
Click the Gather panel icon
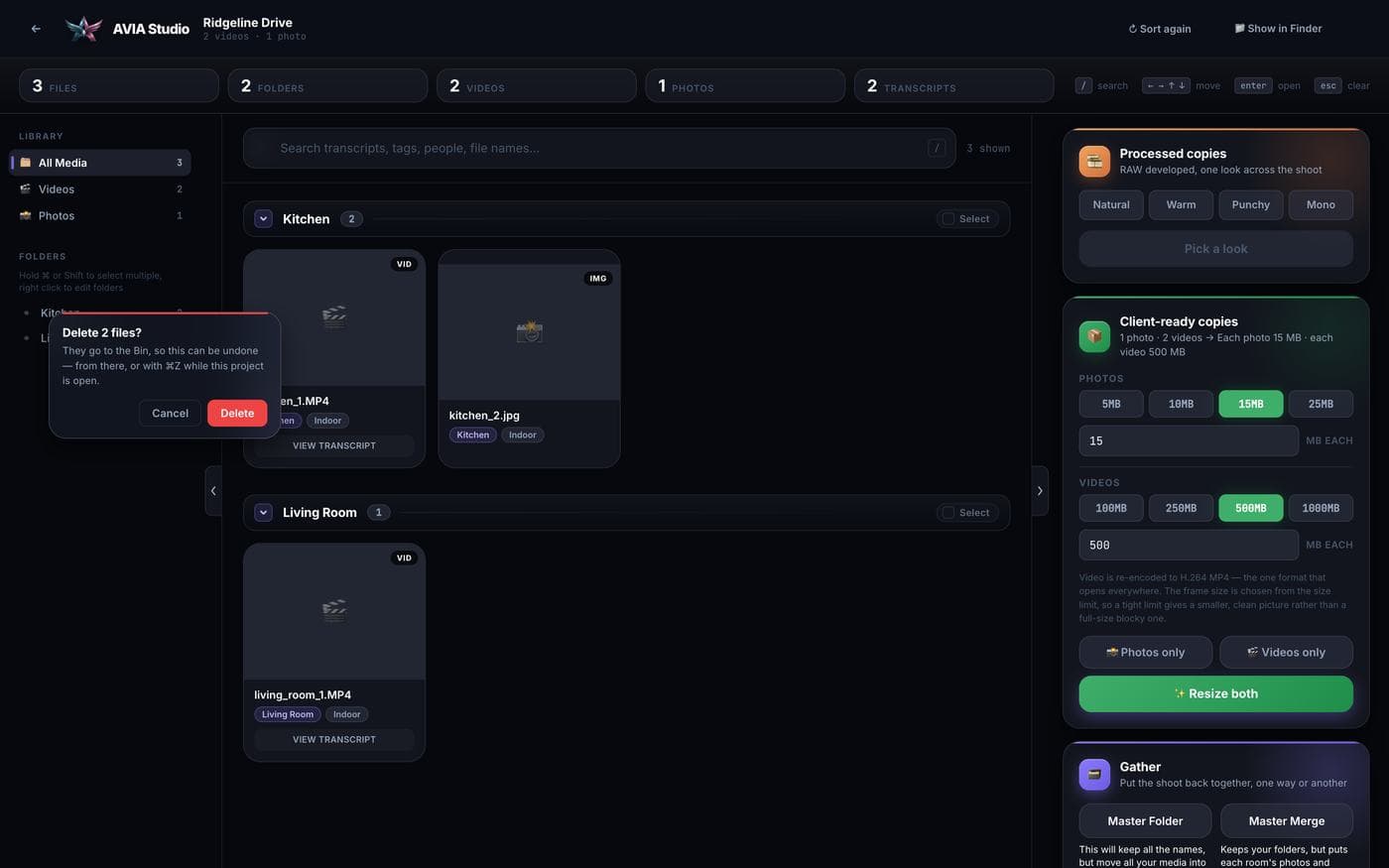(x=1094, y=775)
